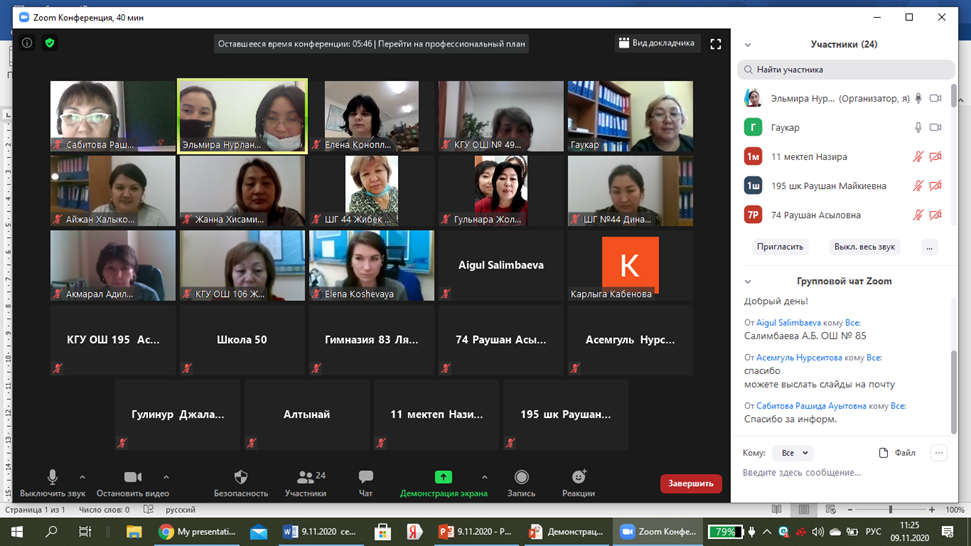This screenshot has width=971, height=546.
Task: Switch to Chrome My presentation window
Action: (197, 532)
